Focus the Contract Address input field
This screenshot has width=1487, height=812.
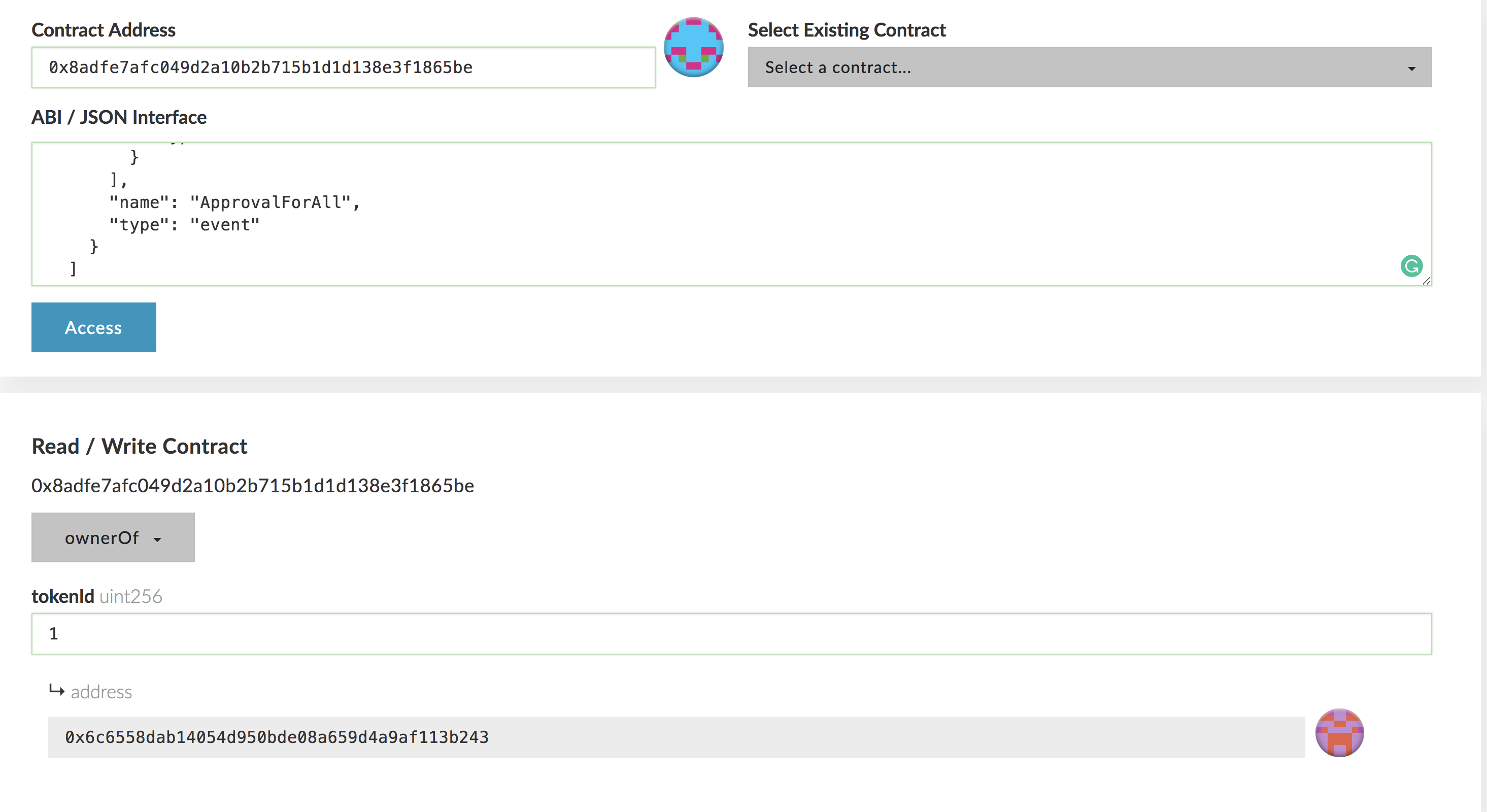(x=343, y=67)
